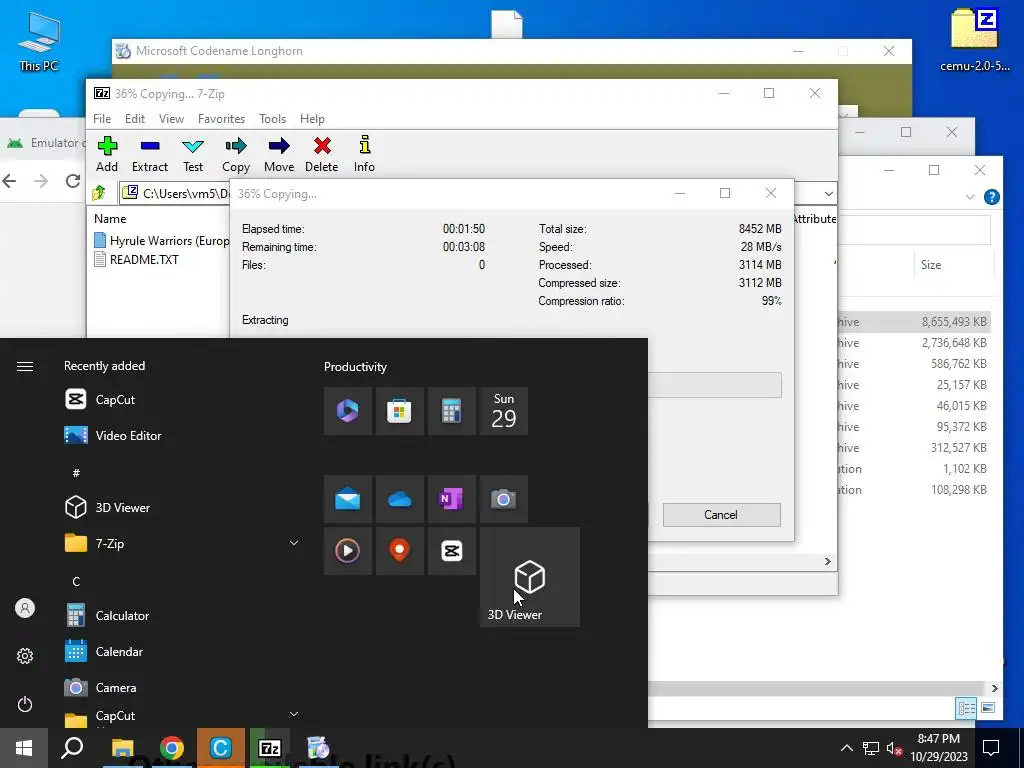Switch to details view in Explorer
This screenshot has height=768, width=1024.
(x=966, y=708)
